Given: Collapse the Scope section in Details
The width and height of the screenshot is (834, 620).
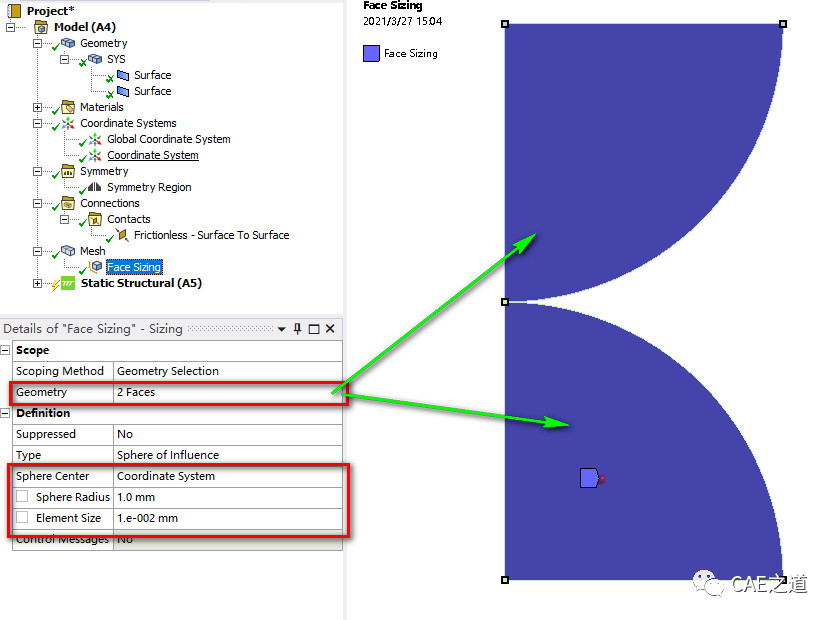Looking at the screenshot, I should pyautogui.click(x=5, y=350).
